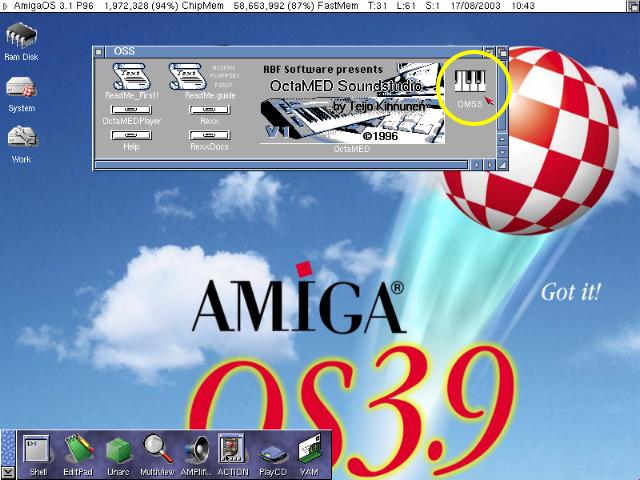
Task: Click the date 17/08/2003 in the top bar
Action: 475,6
